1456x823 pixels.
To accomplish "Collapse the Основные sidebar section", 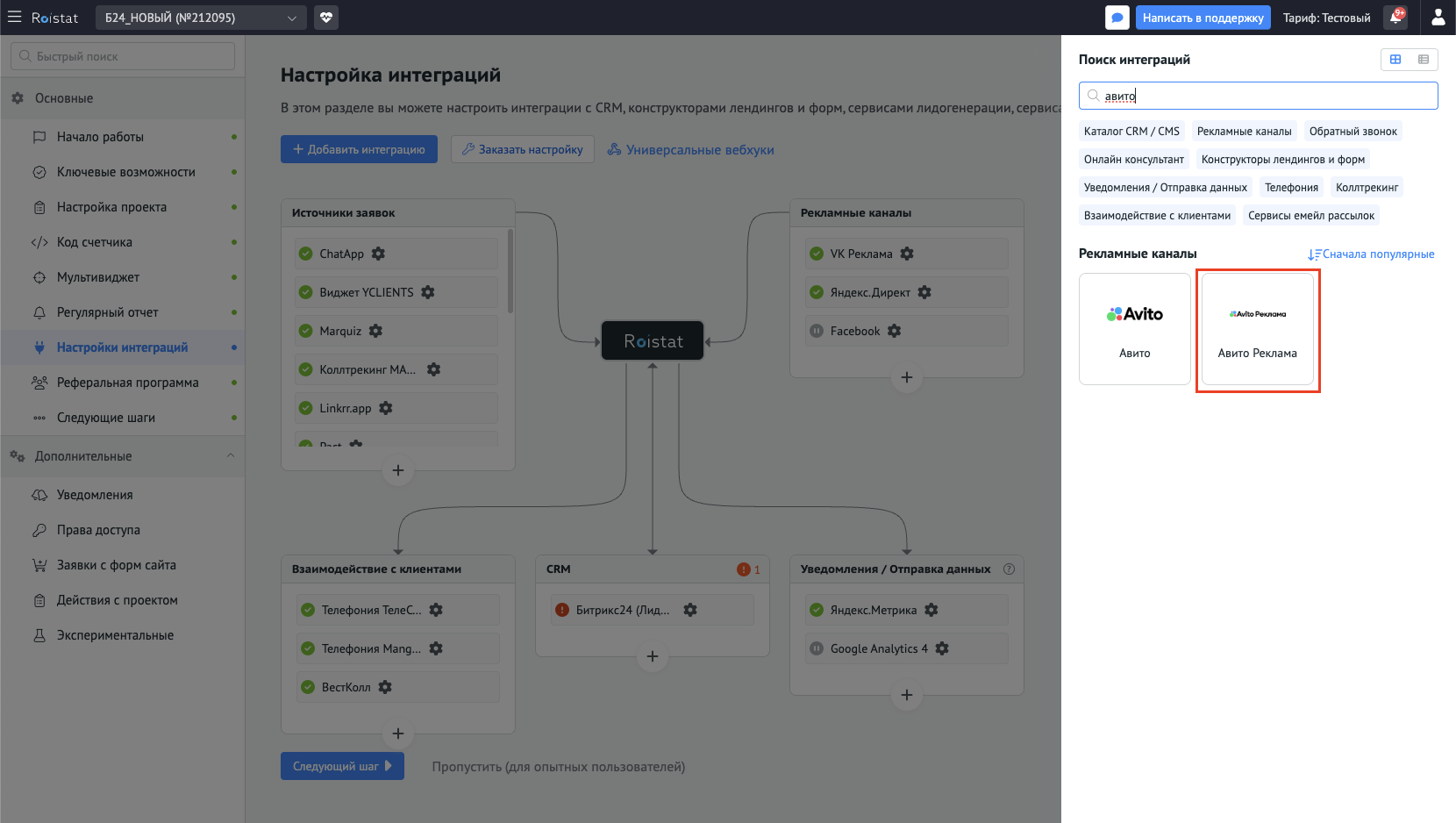I will (123, 98).
